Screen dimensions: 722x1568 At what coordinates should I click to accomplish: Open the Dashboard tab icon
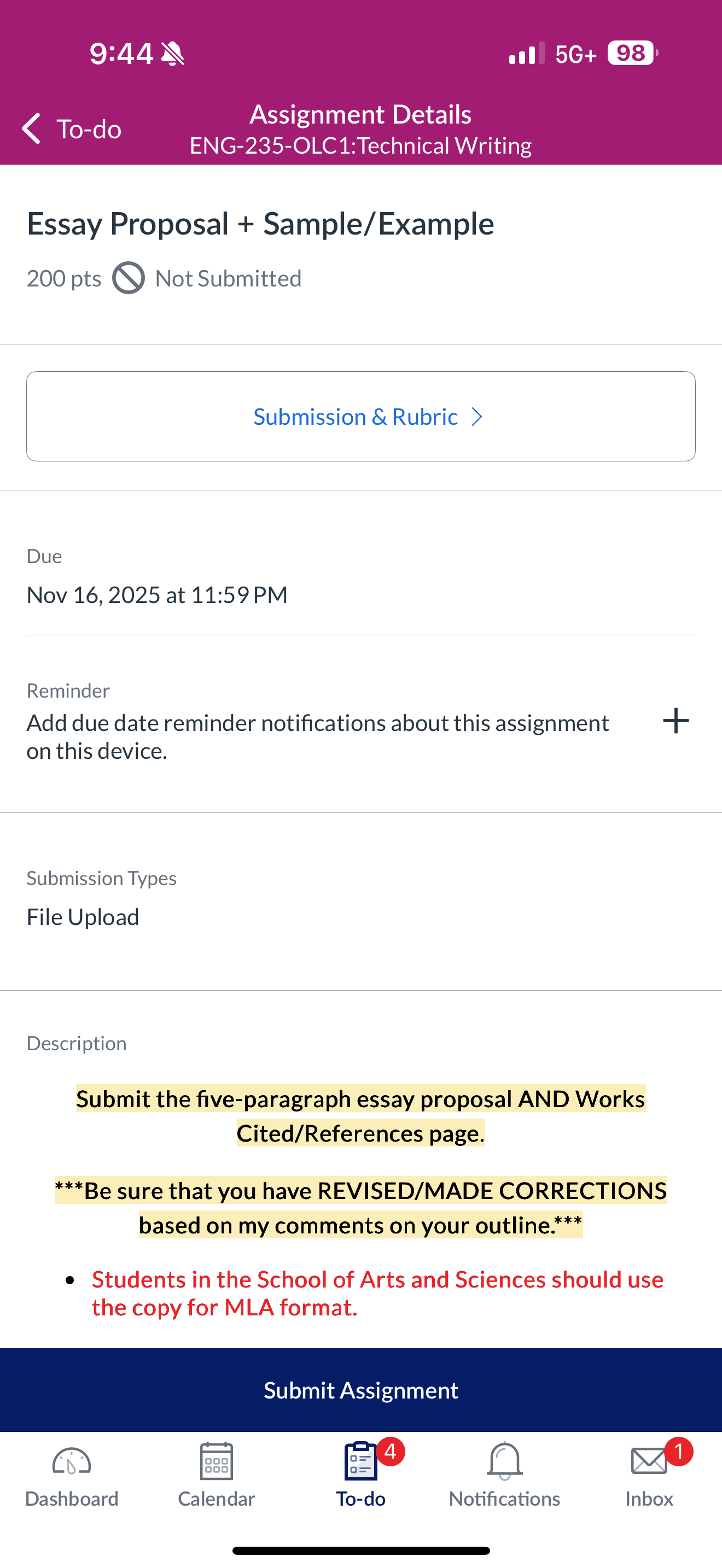[72, 1461]
